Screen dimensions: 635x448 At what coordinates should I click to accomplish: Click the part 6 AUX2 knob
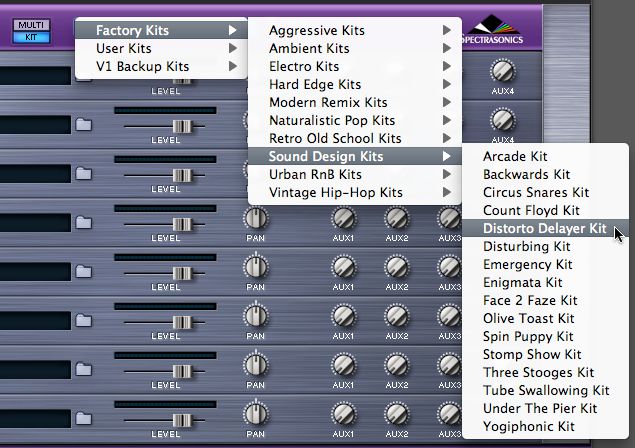pos(396,316)
